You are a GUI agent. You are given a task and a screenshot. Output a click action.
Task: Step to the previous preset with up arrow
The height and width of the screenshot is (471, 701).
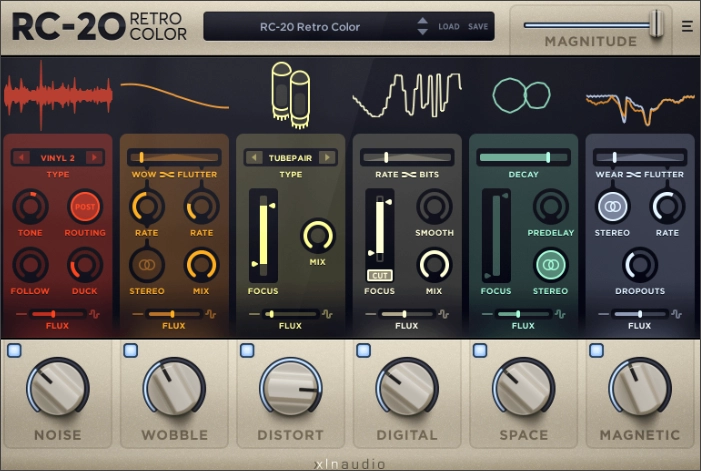422,21
